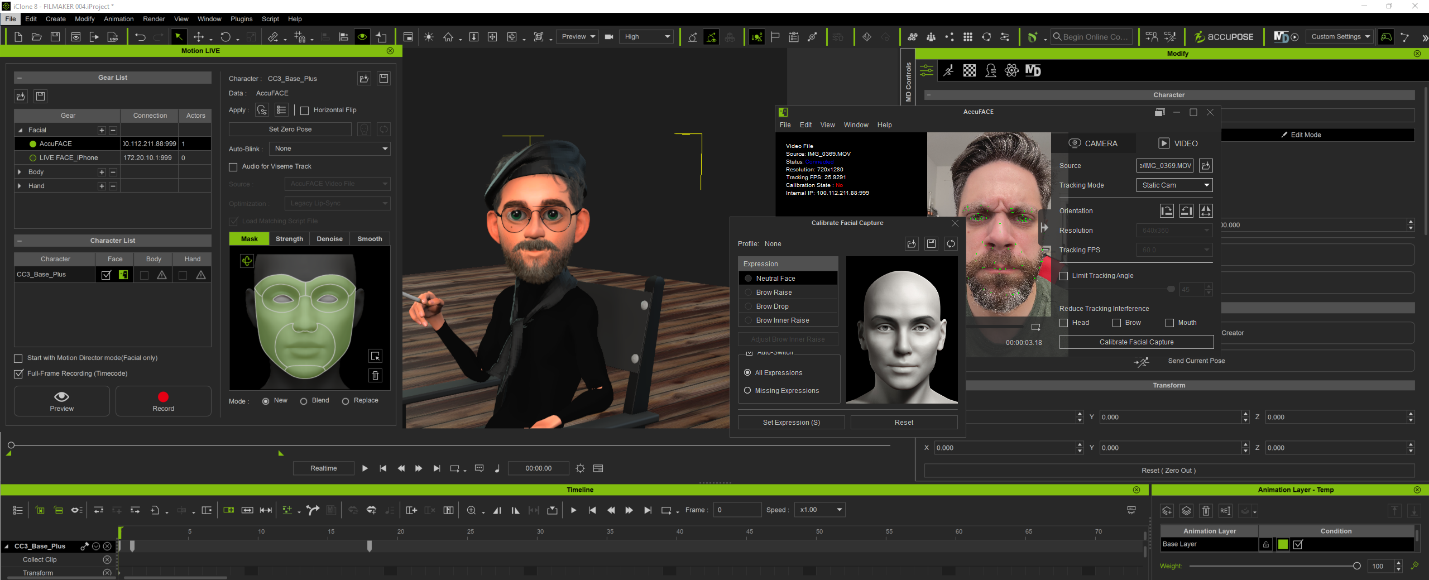Click the AccuFACE source file browse icon
1429x580 pixels.
tap(1206, 165)
